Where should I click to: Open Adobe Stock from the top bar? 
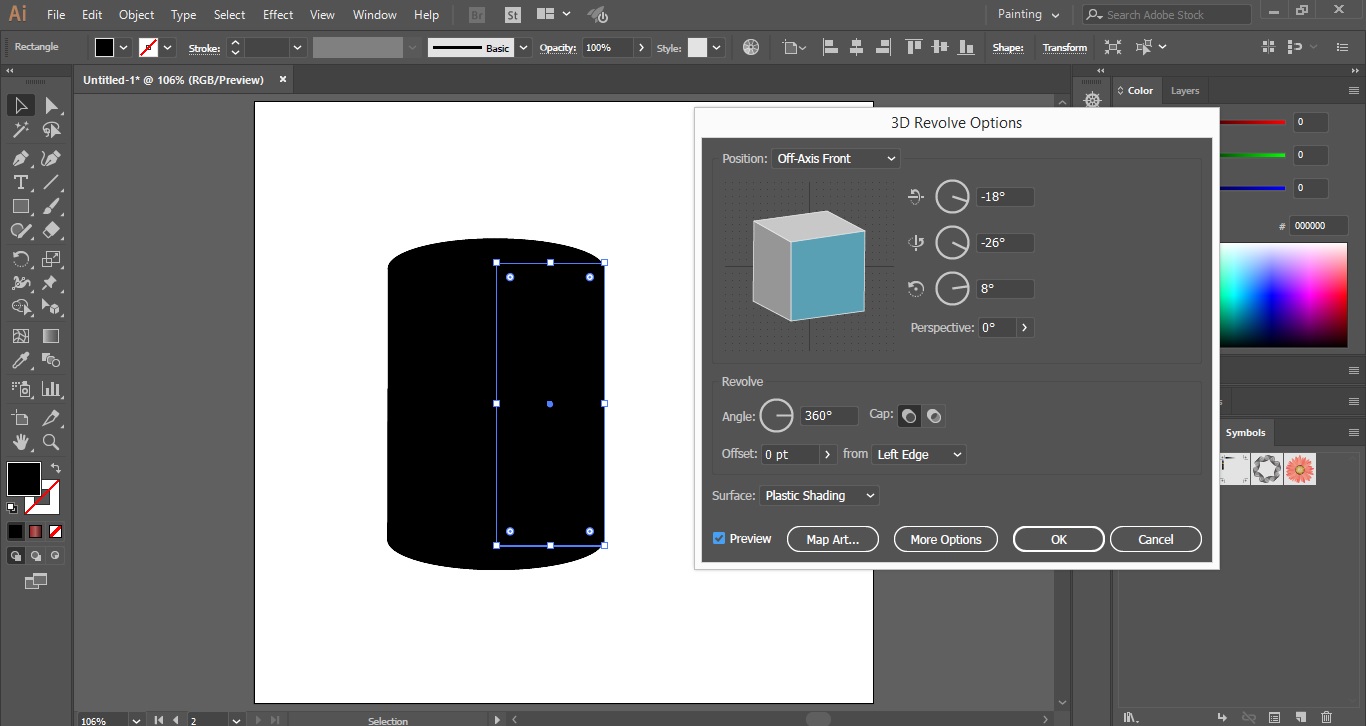click(x=1165, y=14)
